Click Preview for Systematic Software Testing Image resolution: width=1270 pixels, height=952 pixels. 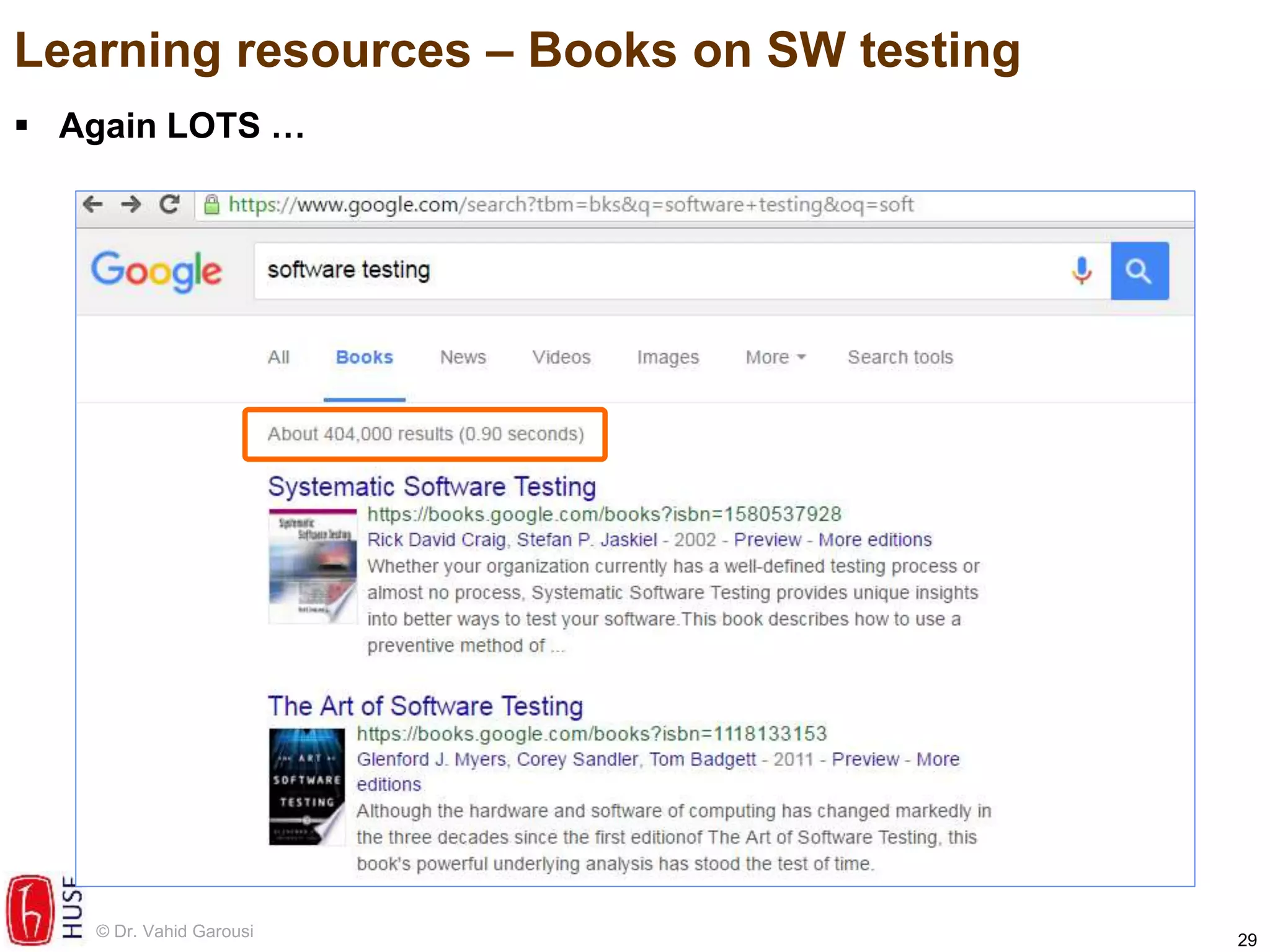pyautogui.click(x=768, y=540)
